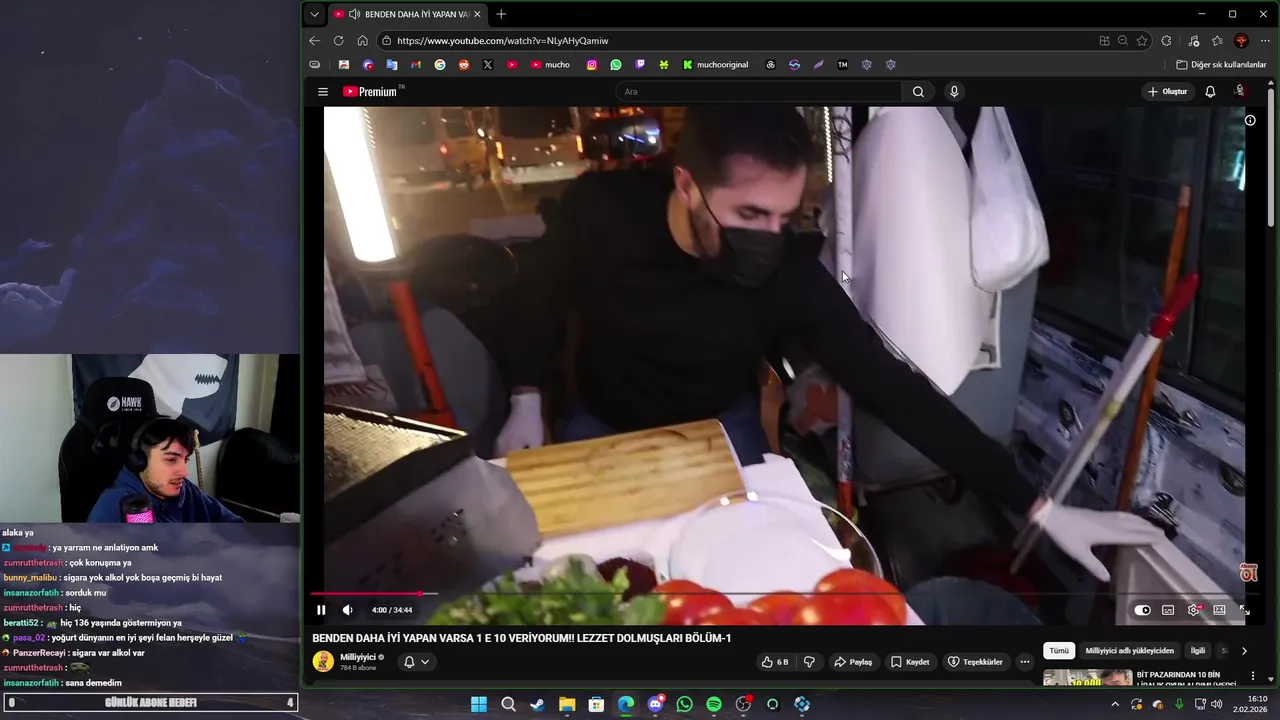Go back in the browser
The width and height of the screenshot is (1280, 720).
315,41
